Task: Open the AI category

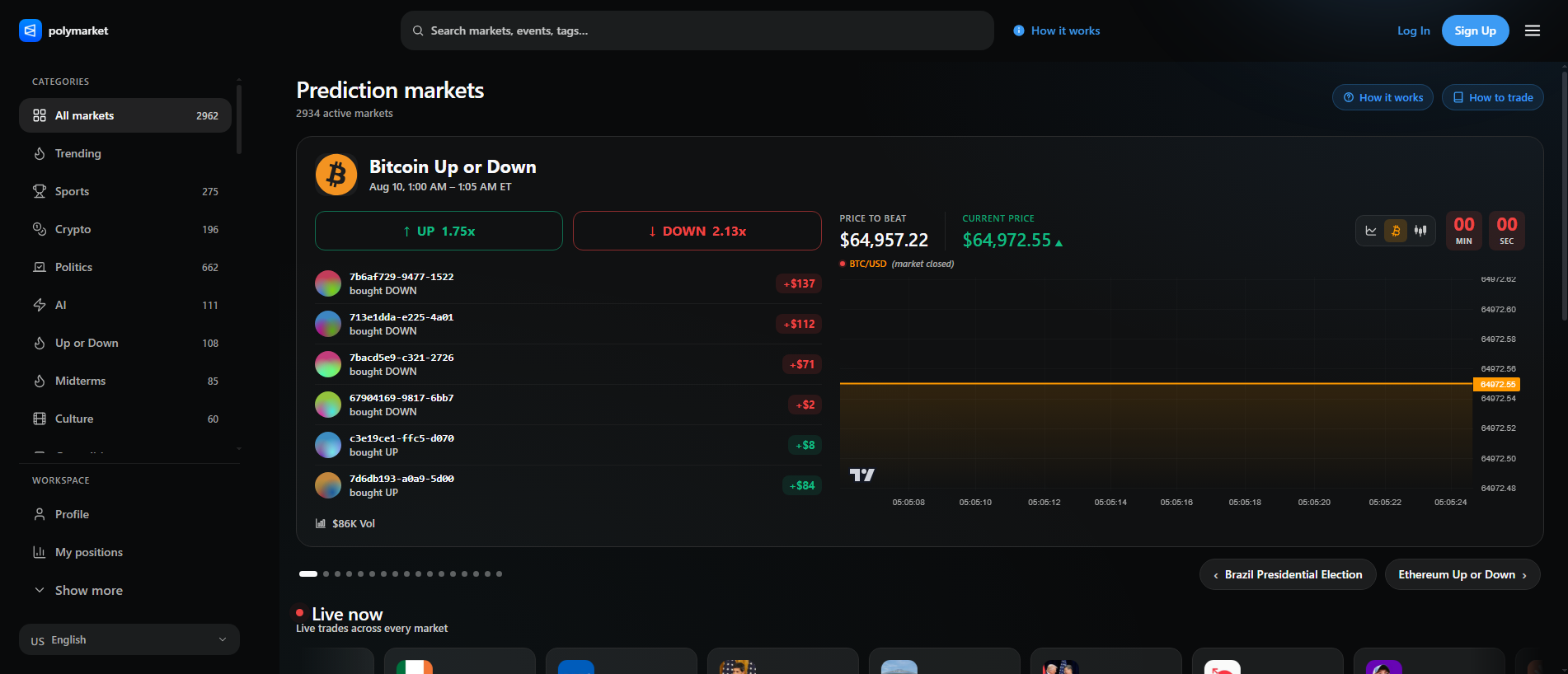Action: (125, 305)
